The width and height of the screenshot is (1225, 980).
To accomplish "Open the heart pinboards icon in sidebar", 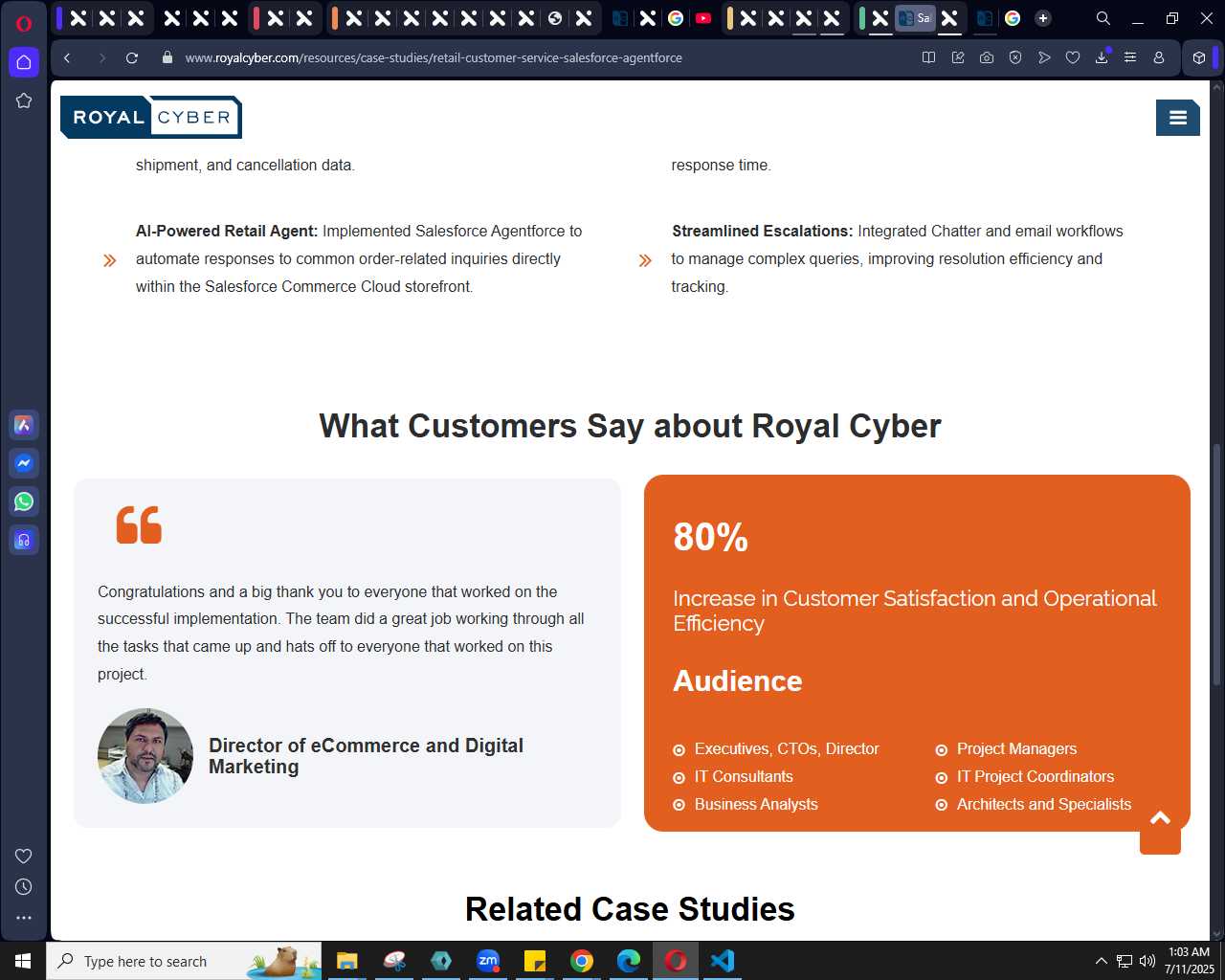I will click(x=24, y=856).
